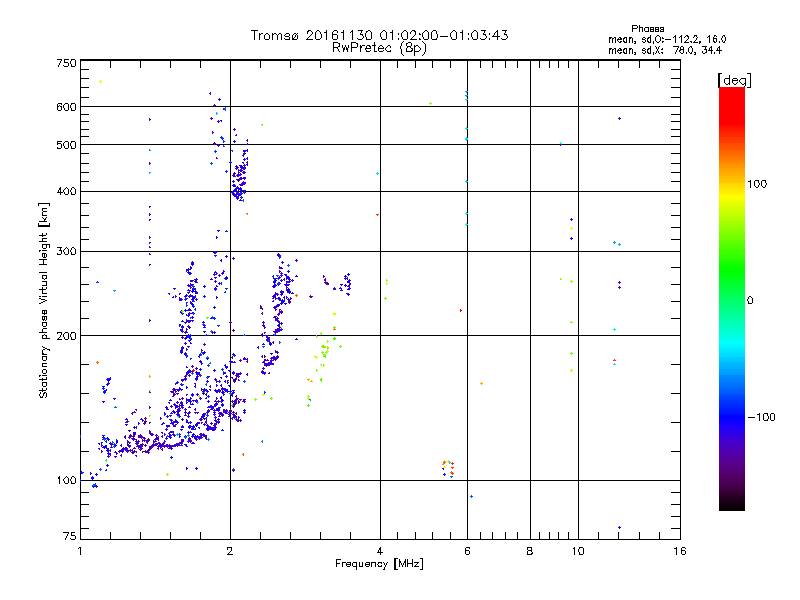
Task: Click the colorbar label '-100'
Action: pyautogui.click(x=761, y=417)
